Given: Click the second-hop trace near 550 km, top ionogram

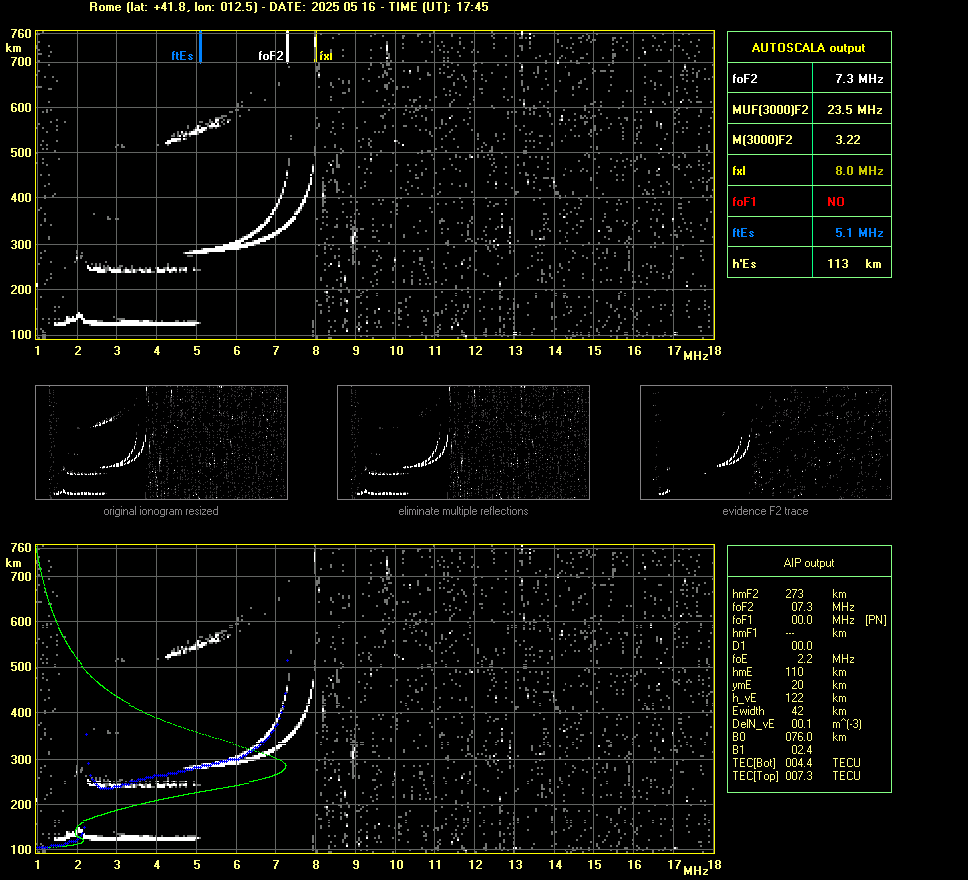Looking at the screenshot, I should coord(198,130).
